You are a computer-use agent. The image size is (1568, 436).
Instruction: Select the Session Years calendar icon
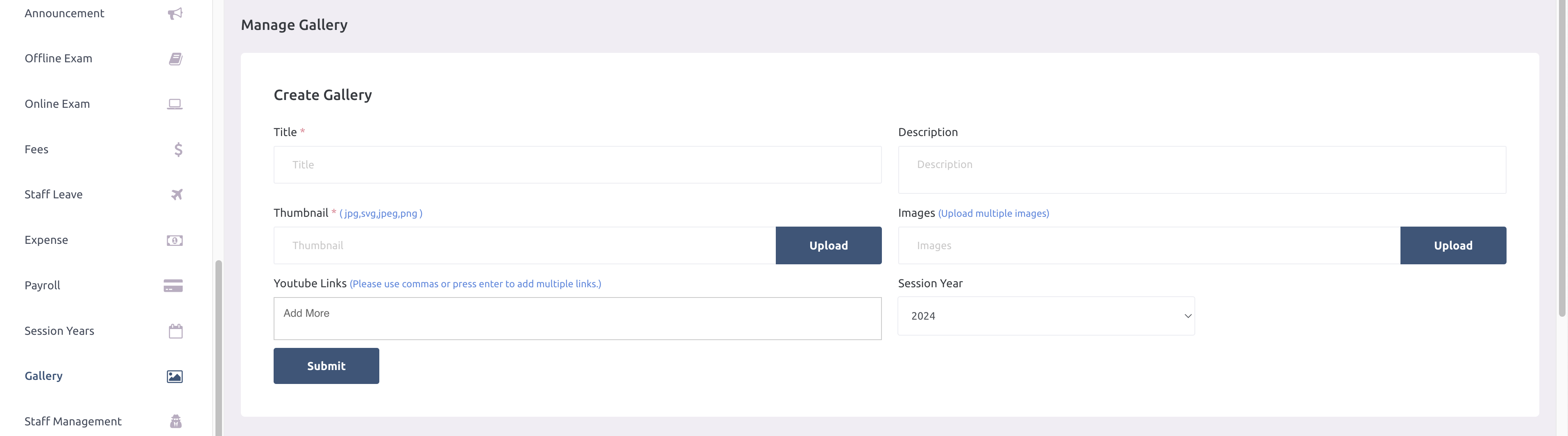point(174,331)
